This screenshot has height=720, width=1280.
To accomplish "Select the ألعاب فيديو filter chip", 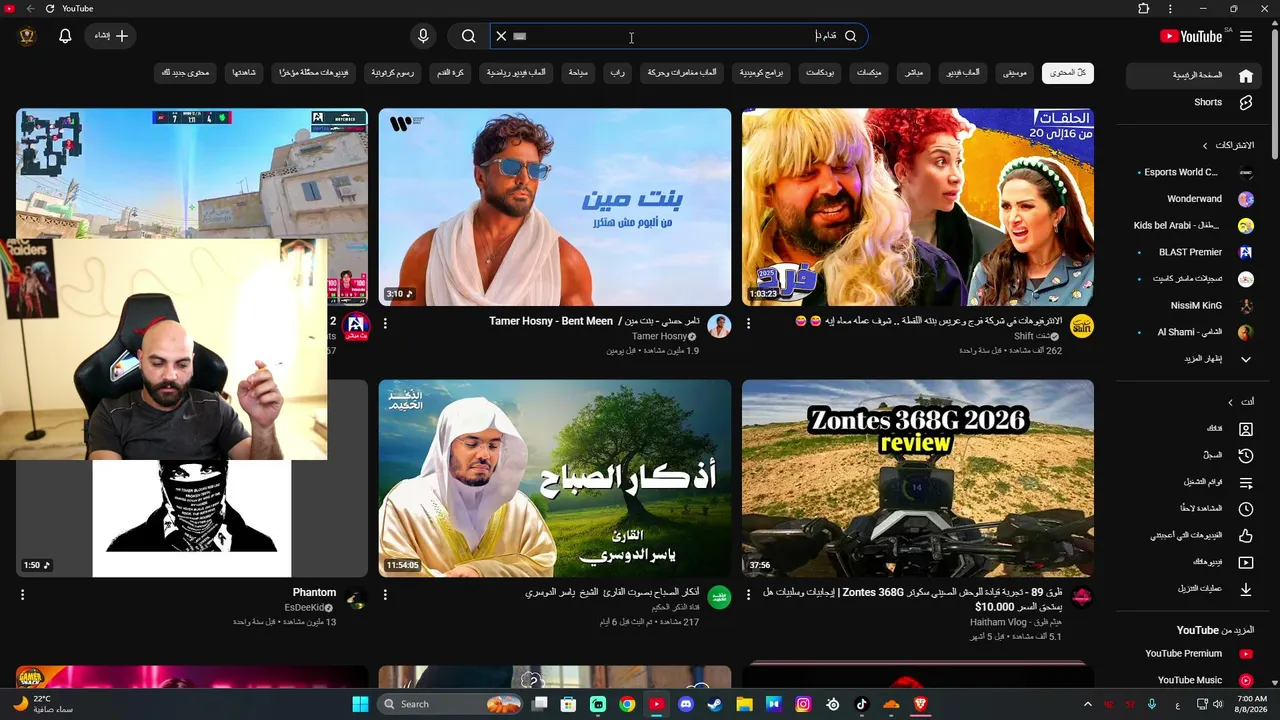I will [x=963, y=73].
